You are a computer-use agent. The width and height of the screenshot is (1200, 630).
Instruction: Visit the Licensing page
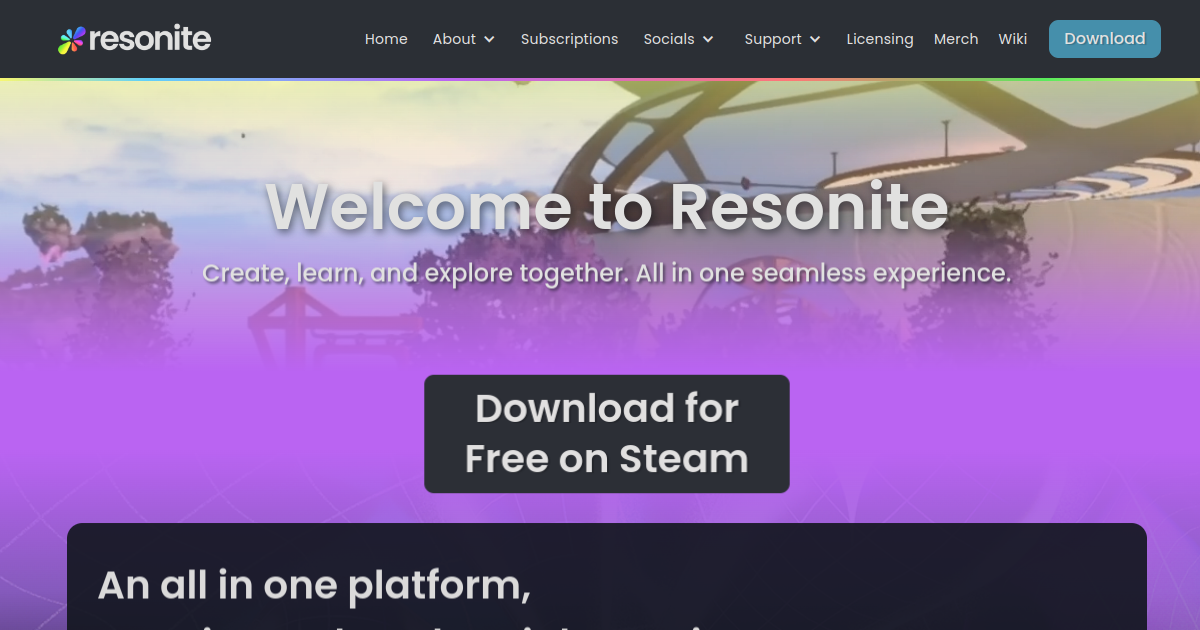880,39
